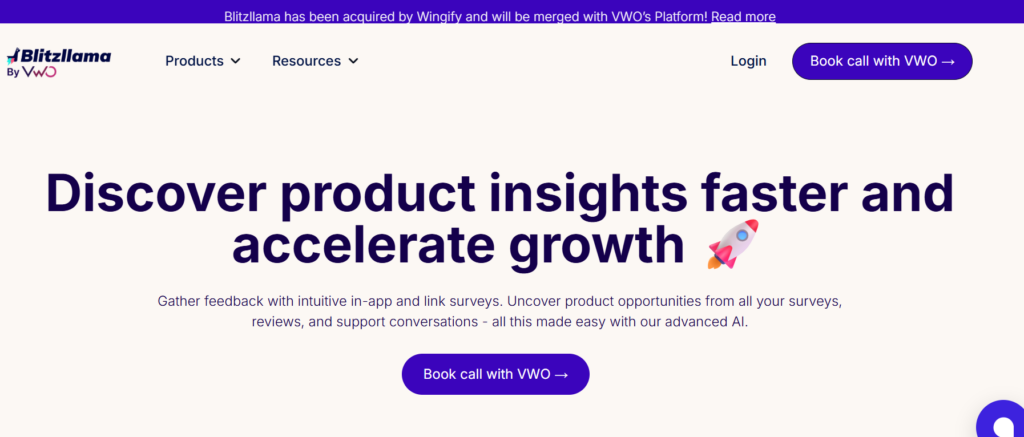1024x437 pixels.
Task: Click the 'accelerate growth' headline text
Action: coord(457,246)
